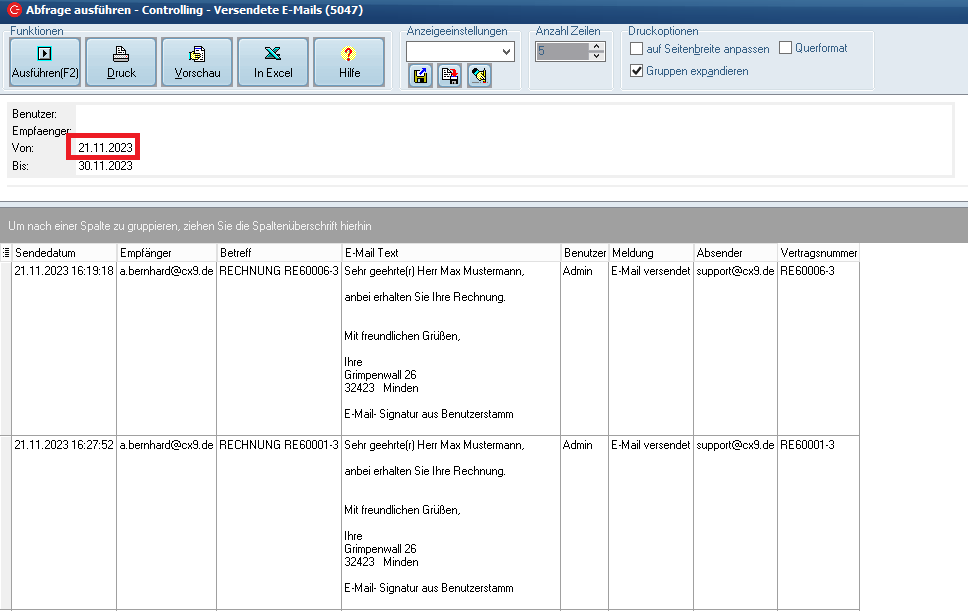
Task: Click the Vertragsnummer column header
Action: pos(817,253)
